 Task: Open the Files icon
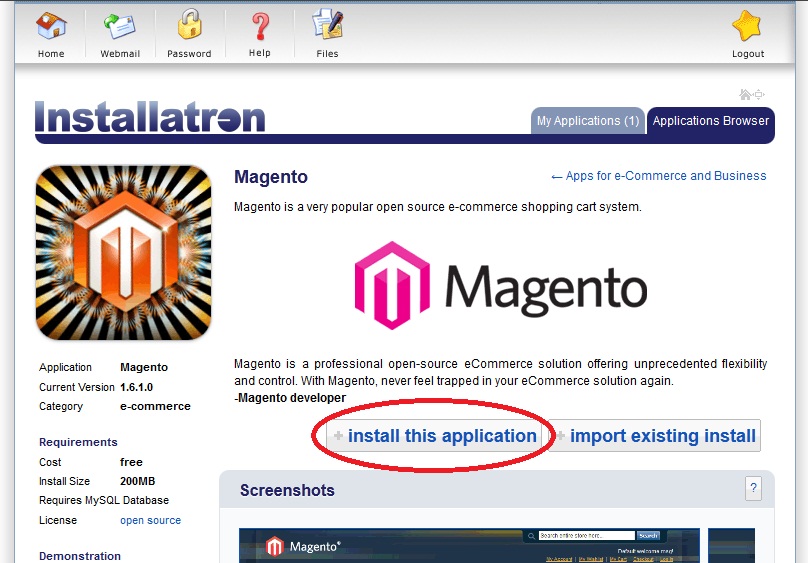327,24
